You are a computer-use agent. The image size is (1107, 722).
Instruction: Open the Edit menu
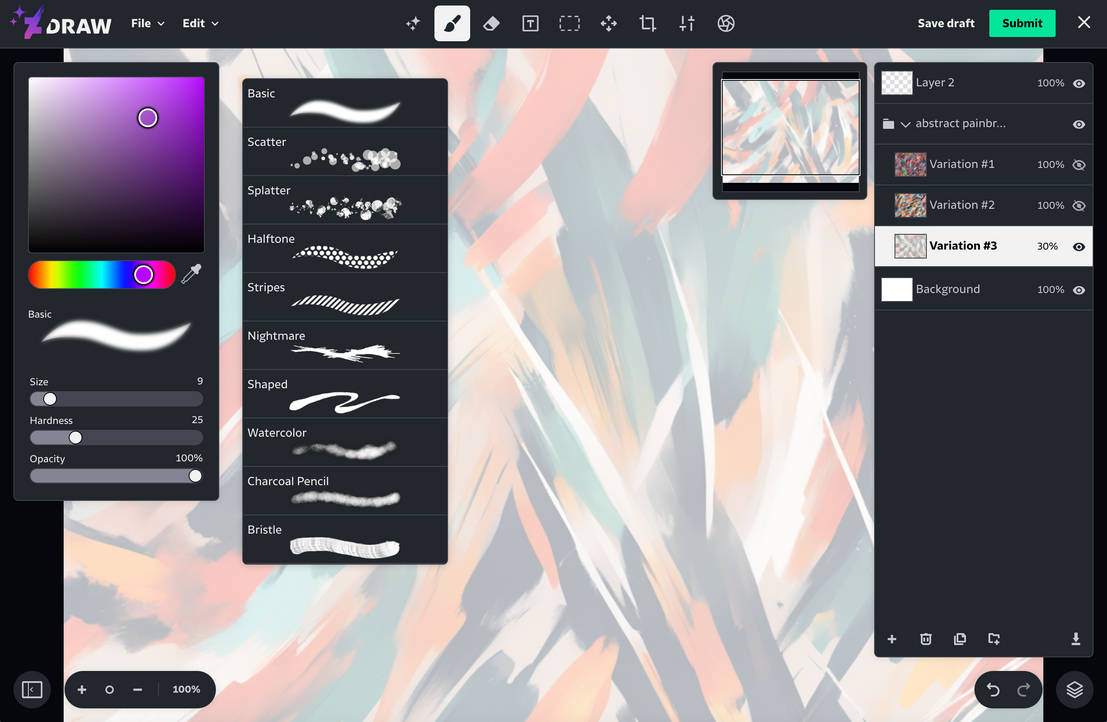point(200,23)
